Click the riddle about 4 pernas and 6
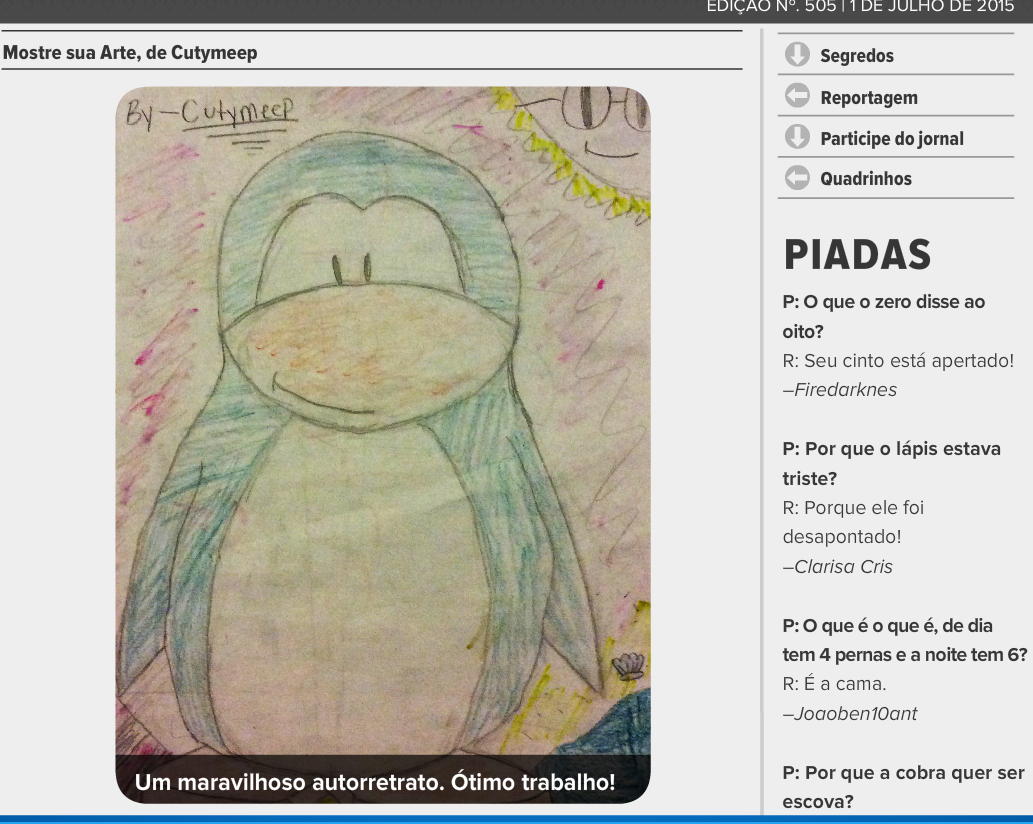The width and height of the screenshot is (1033, 824). pos(905,640)
